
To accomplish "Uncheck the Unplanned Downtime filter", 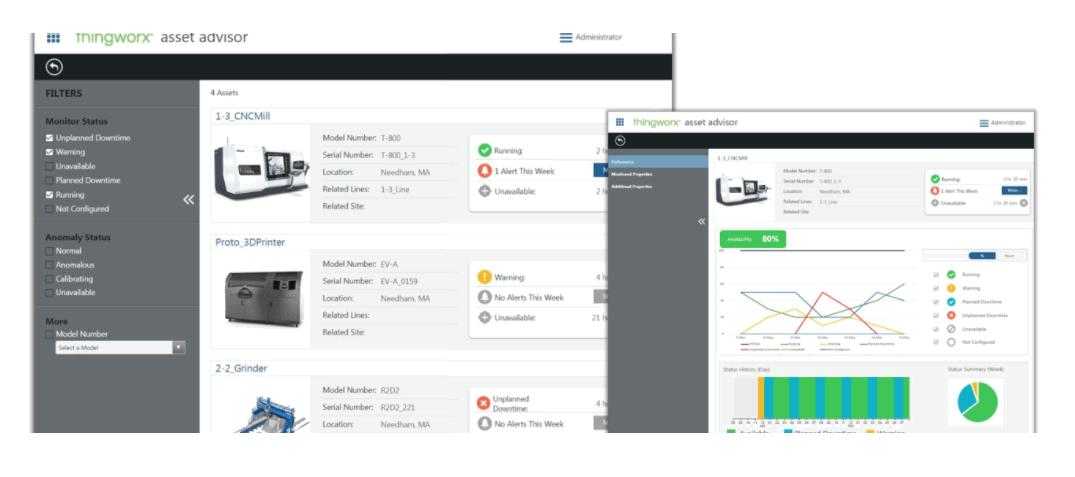I will (x=49, y=138).
